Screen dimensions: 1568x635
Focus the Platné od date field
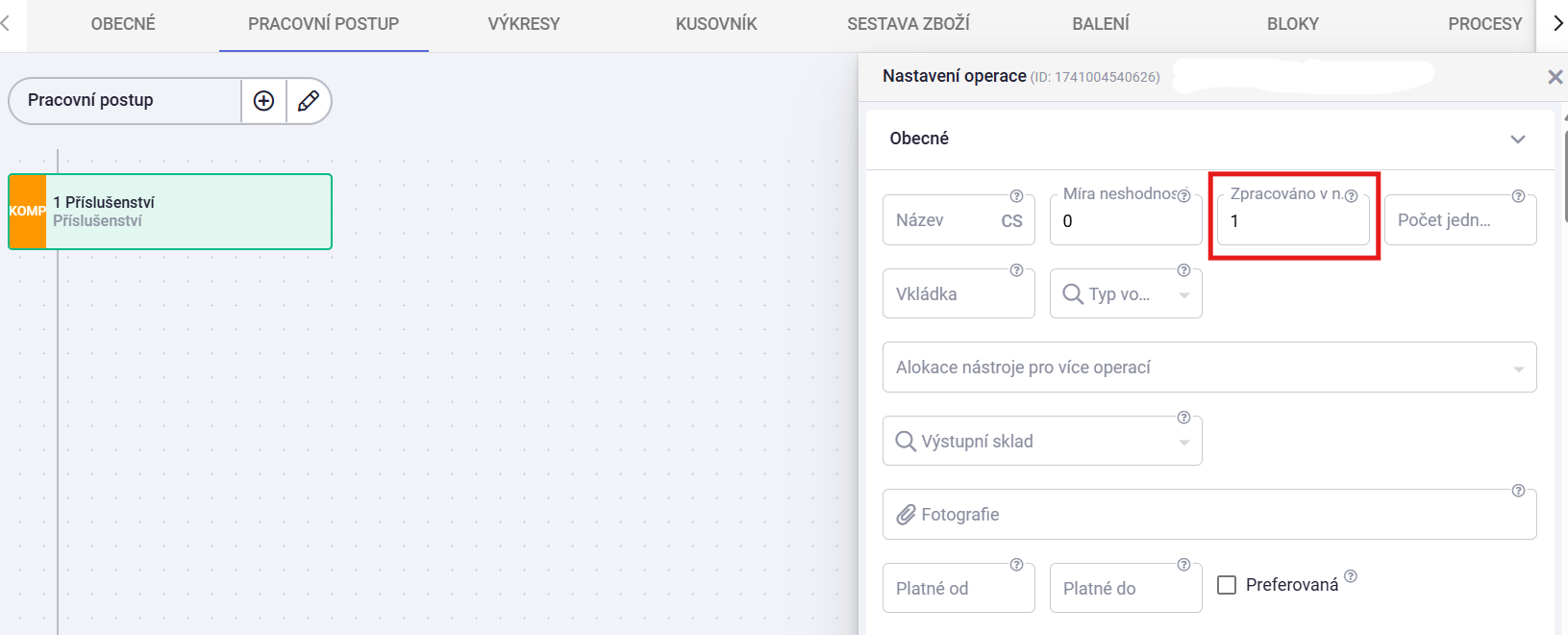(x=958, y=588)
